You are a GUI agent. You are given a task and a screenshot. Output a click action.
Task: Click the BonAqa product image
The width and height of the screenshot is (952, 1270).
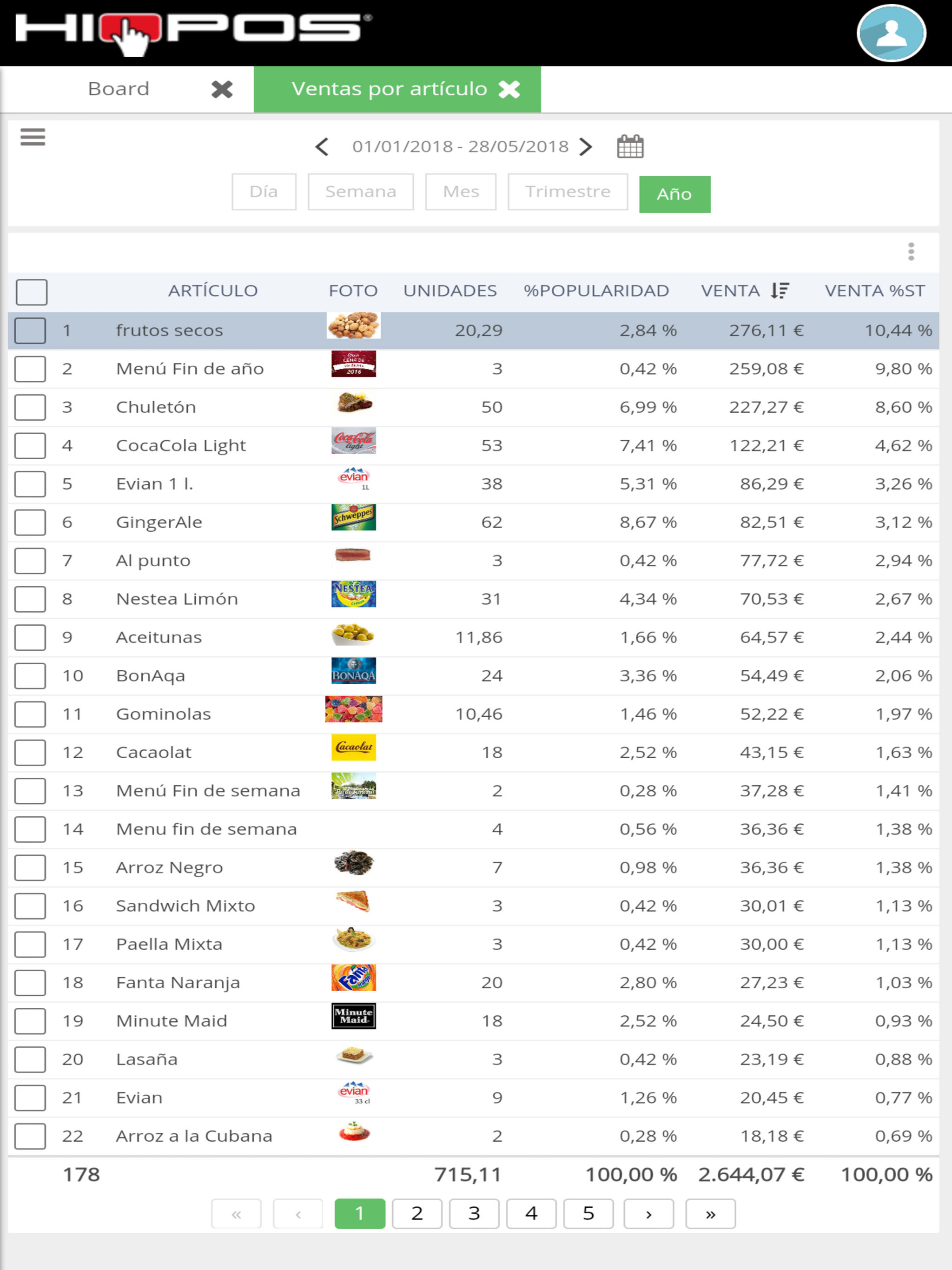pos(354,671)
